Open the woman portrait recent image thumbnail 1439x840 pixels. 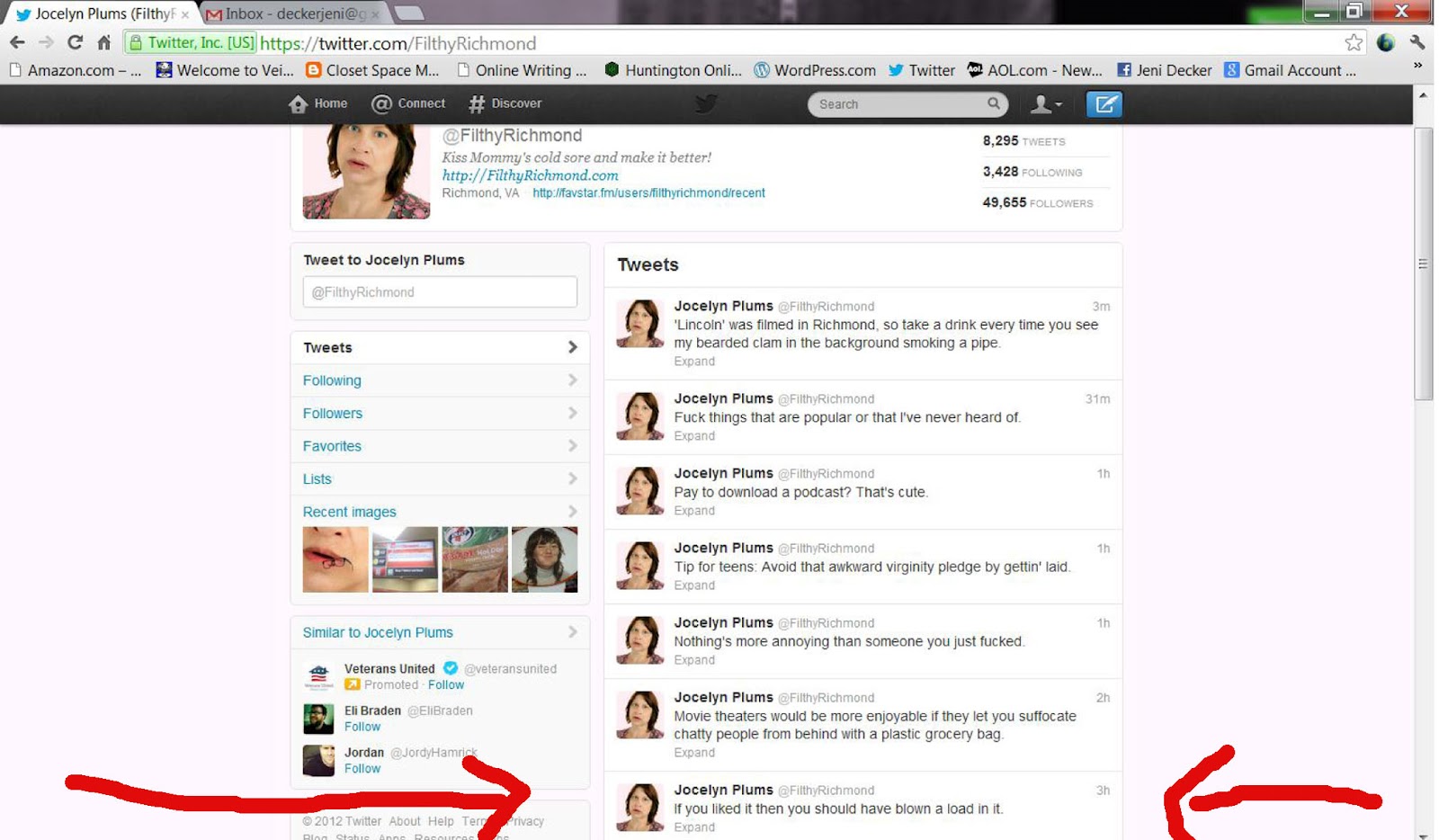point(544,559)
